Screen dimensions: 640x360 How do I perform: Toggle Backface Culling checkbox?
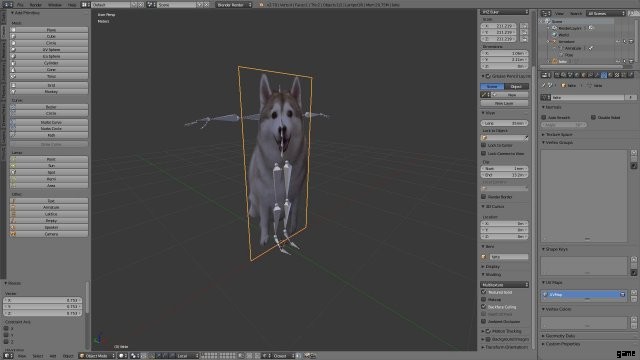point(484,307)
